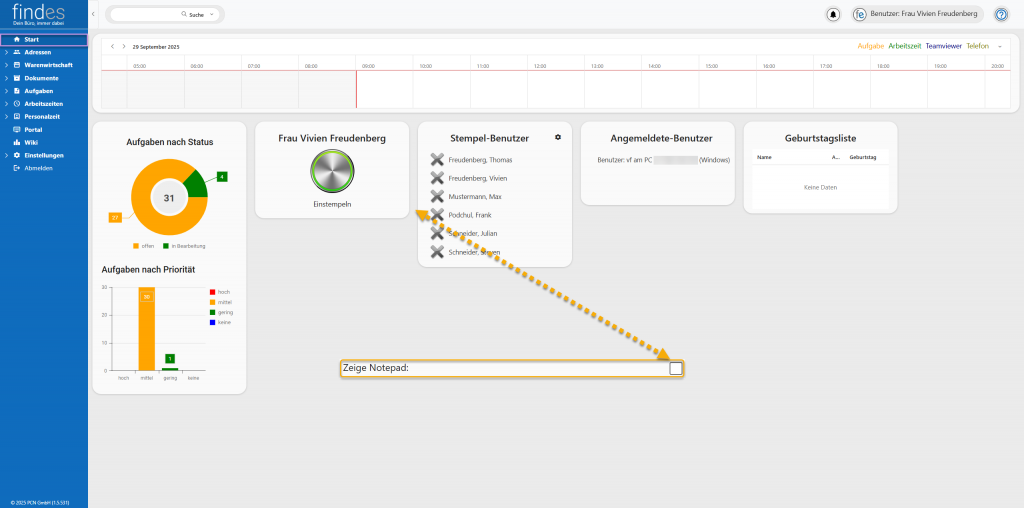Click X status icon beside Freudenberg, Thomas
The width and height of the screenshot is (1024, 508).
pos(437,160)
